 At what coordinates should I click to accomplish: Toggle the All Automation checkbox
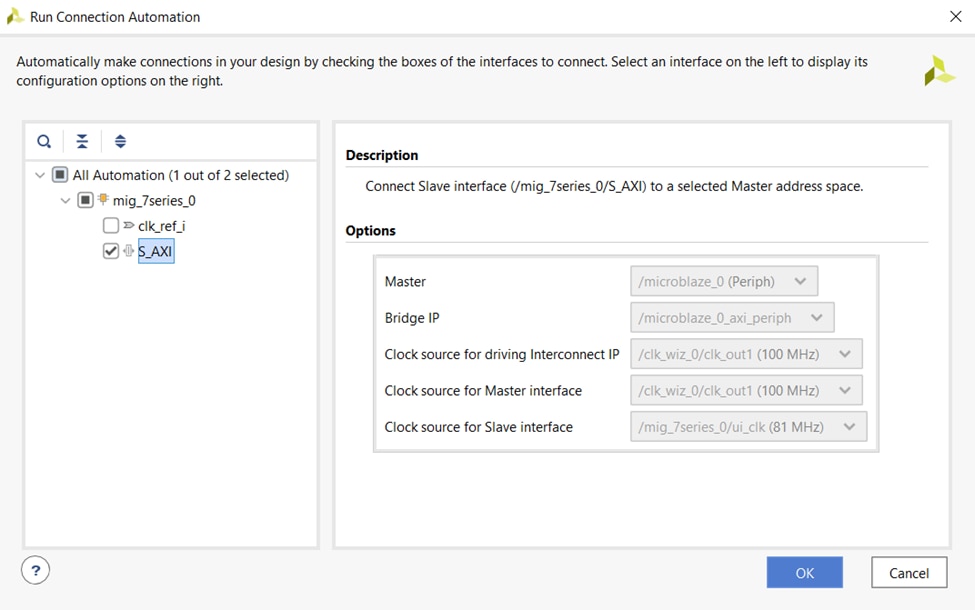[x=60, y=175]
